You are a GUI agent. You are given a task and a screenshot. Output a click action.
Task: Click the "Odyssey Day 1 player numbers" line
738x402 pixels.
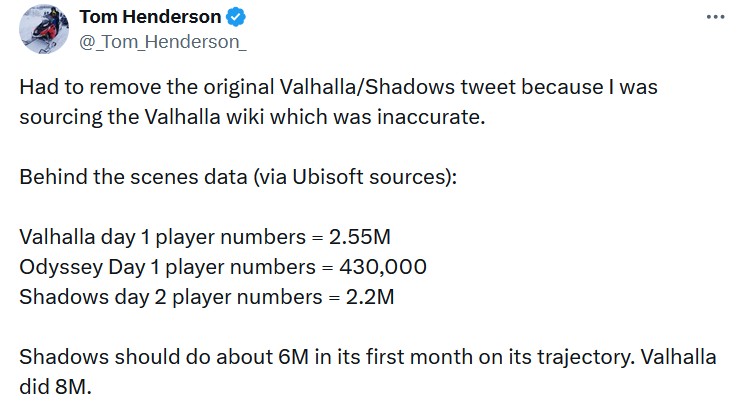223,267
